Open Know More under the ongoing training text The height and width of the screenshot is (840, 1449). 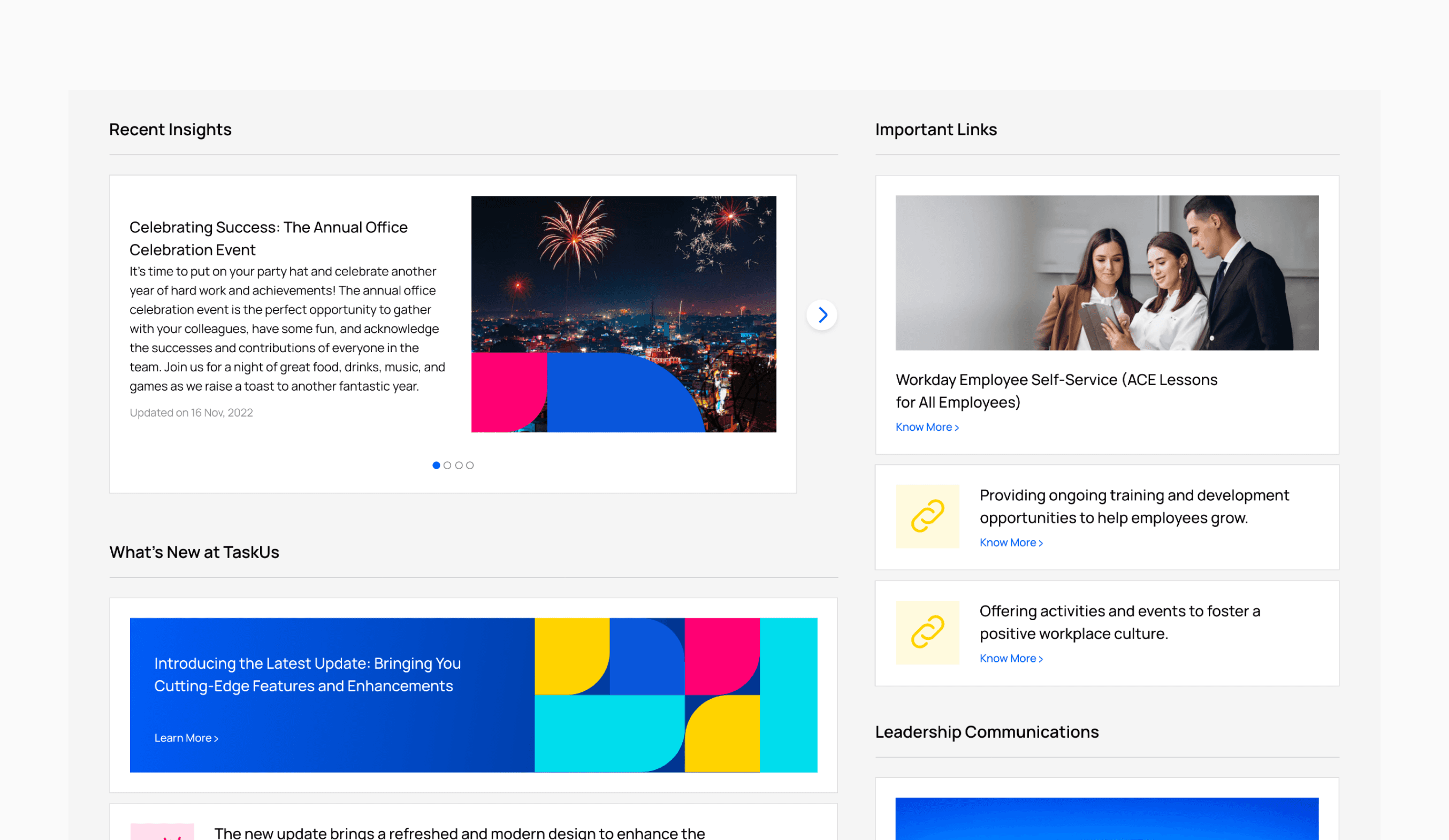[x=1010, y=543]
